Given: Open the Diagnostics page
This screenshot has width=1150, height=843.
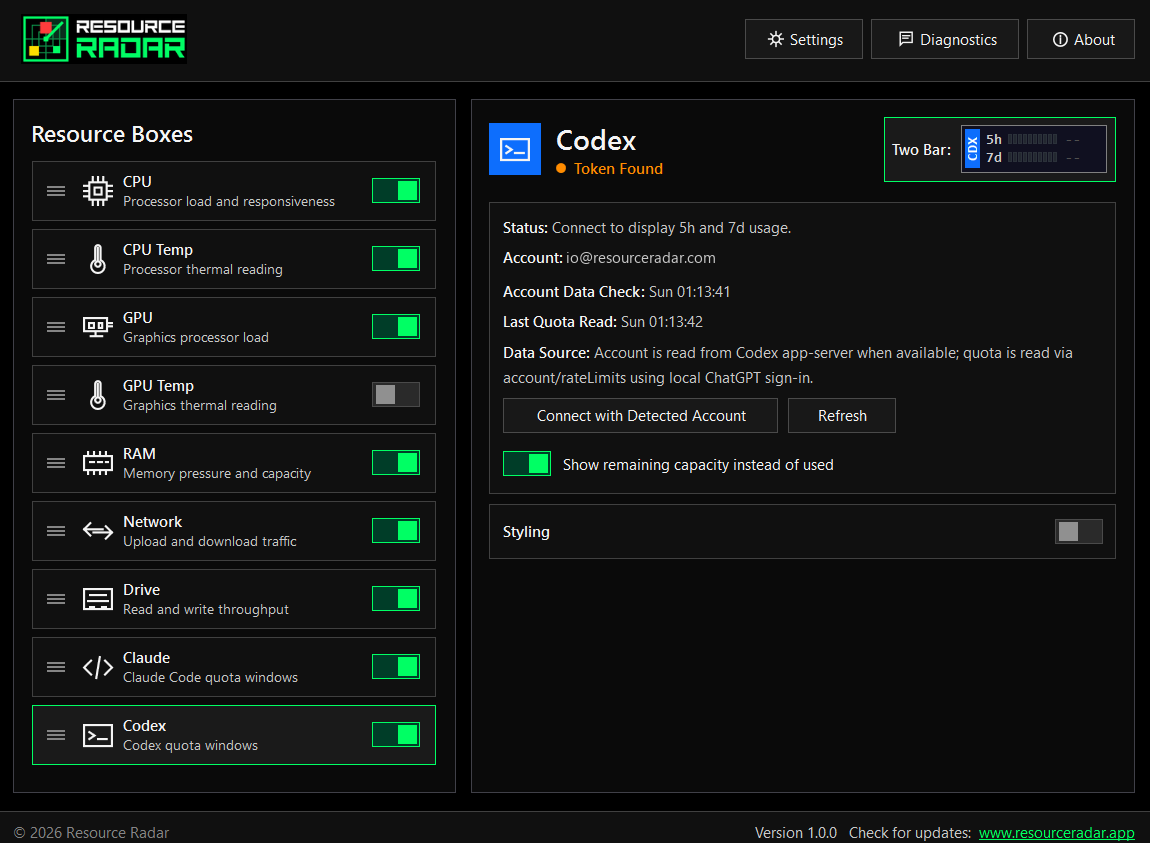Looking at the screenshot, I should point(945,40).
